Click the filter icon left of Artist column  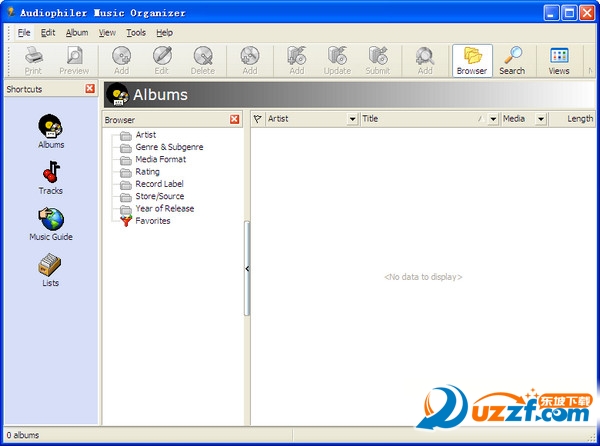[x=258, y=119]
